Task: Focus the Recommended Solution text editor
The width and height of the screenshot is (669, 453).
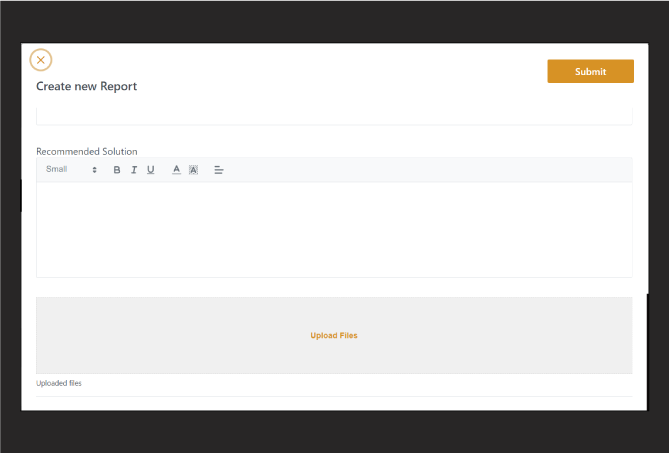Action: tap(334, 229)
